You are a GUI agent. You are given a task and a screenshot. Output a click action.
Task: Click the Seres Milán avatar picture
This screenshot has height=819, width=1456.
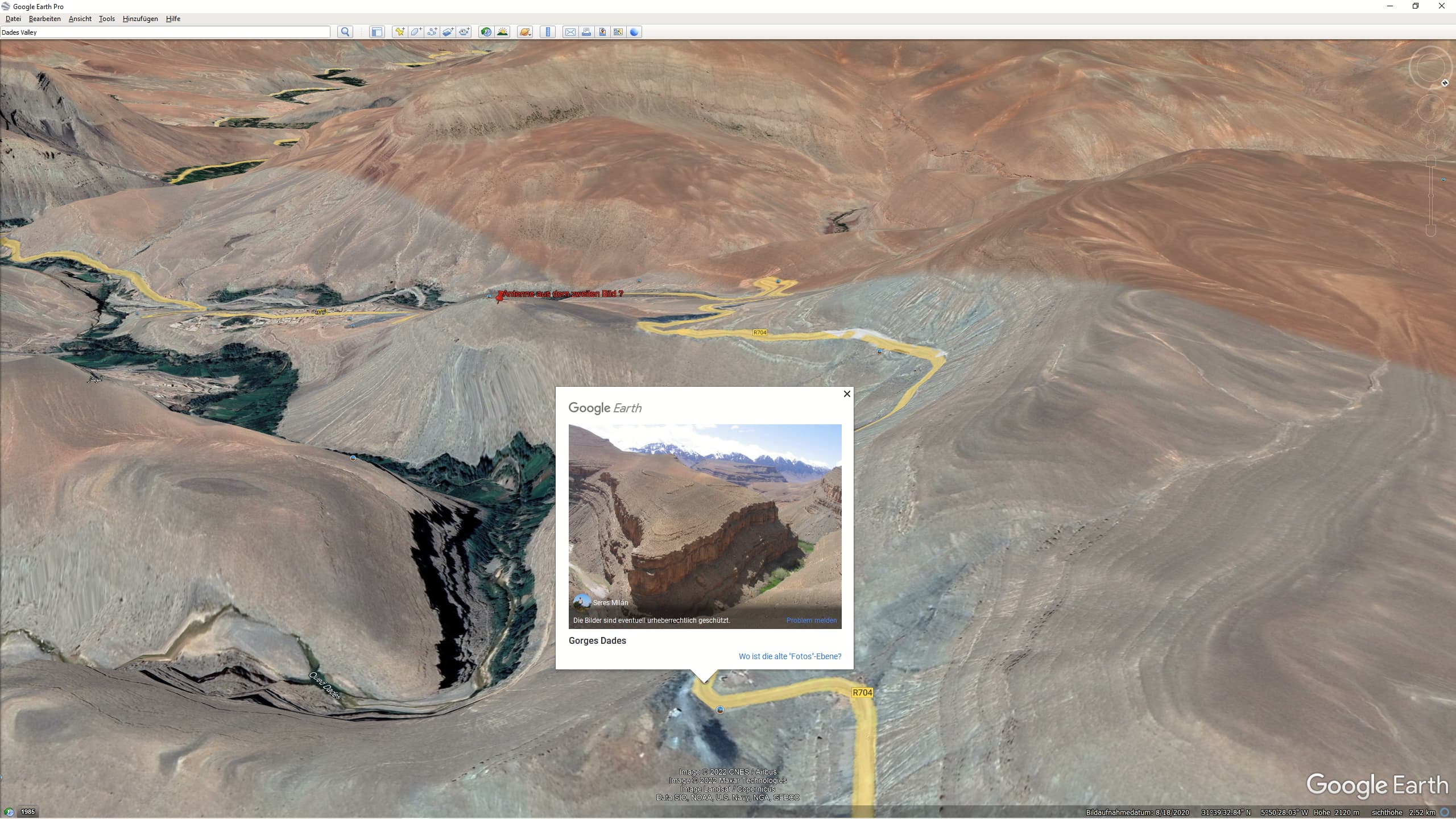coord(582,602)
